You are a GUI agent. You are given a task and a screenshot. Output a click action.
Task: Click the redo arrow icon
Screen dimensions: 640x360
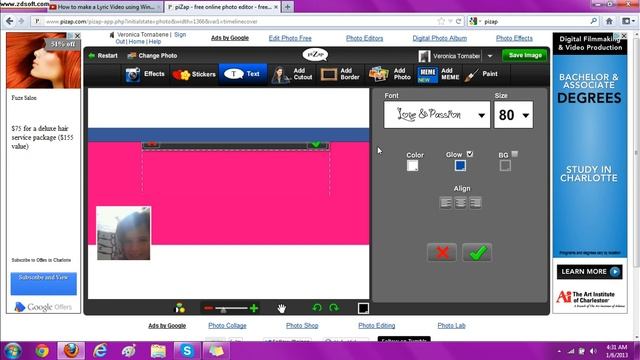(334, 308)
